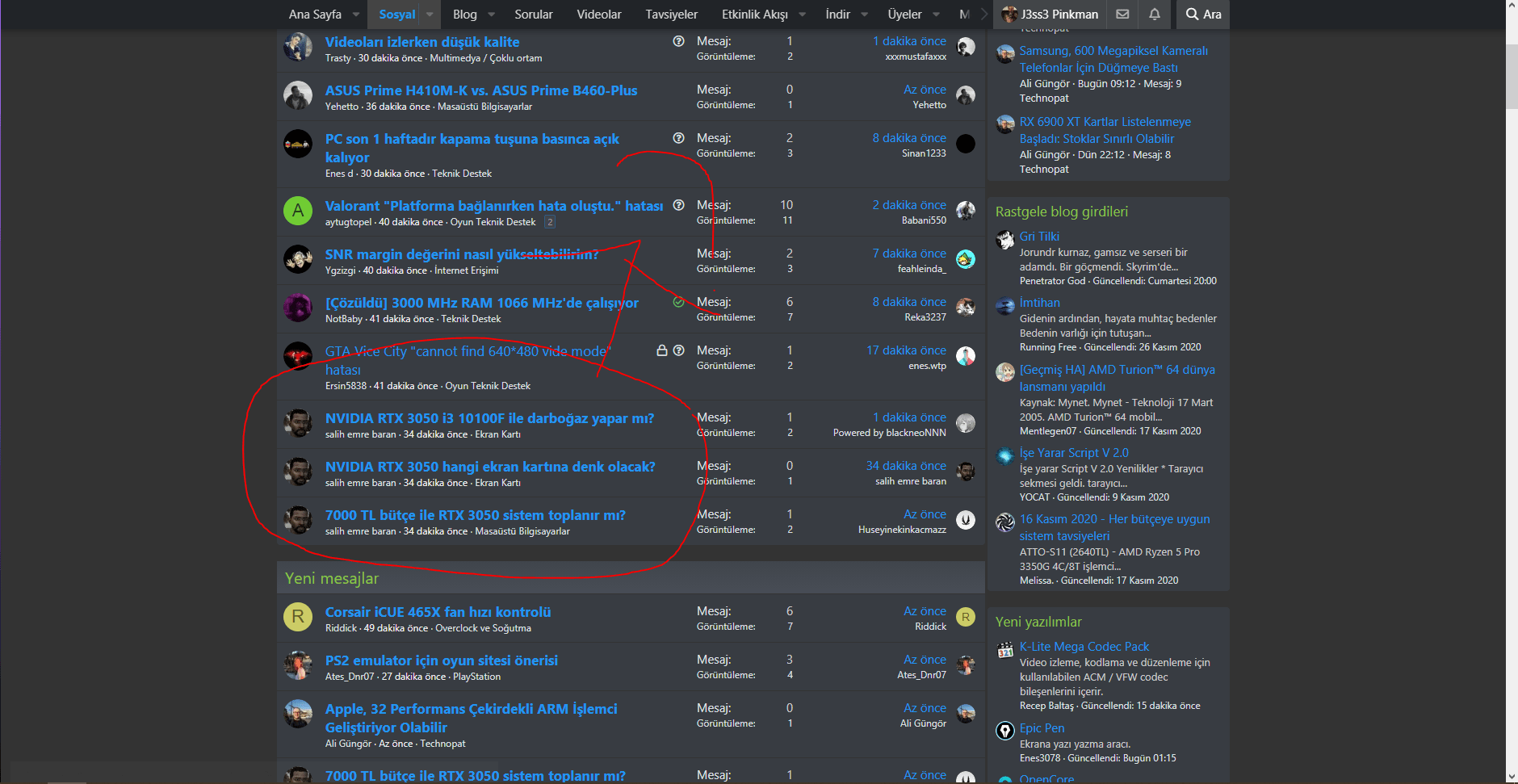Click the Samsung 600 Megapiksel article thumbnail
This screenshot has height=784, width=1518.
(1005, 54)
